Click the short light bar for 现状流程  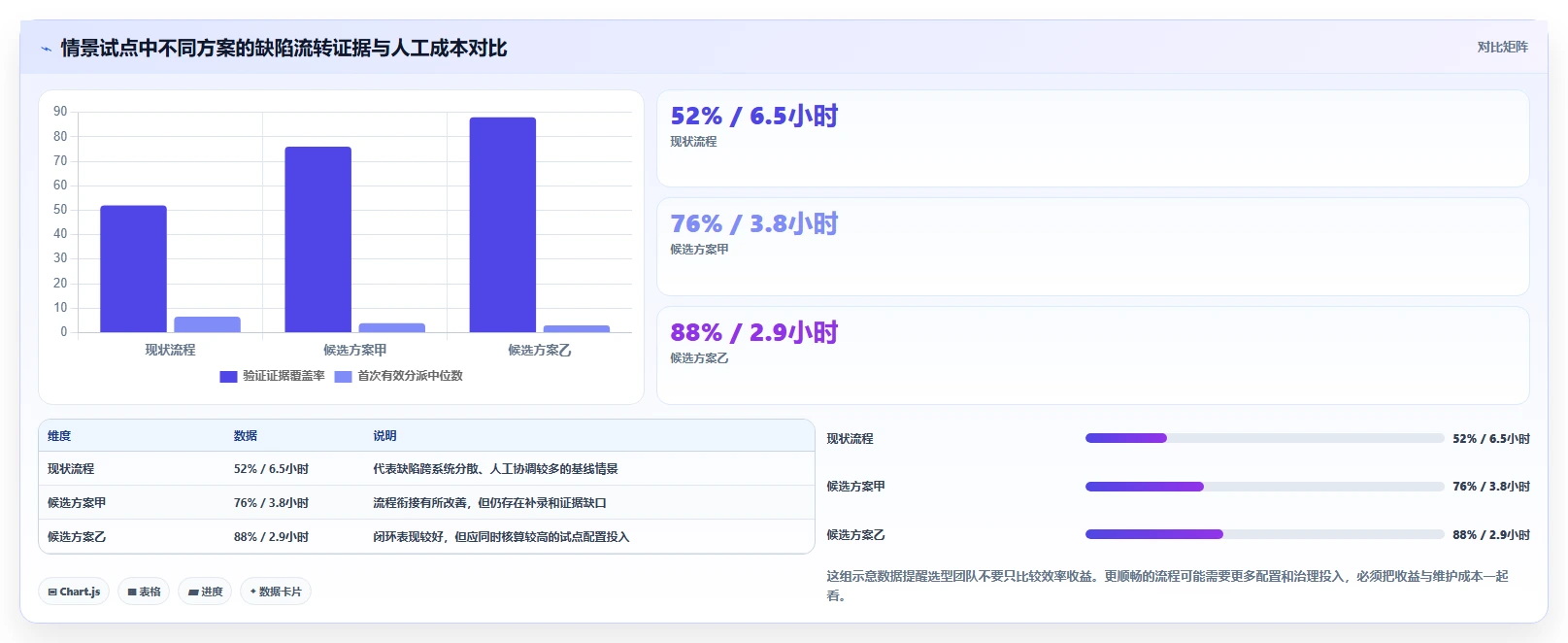click(x=207, y=324)
